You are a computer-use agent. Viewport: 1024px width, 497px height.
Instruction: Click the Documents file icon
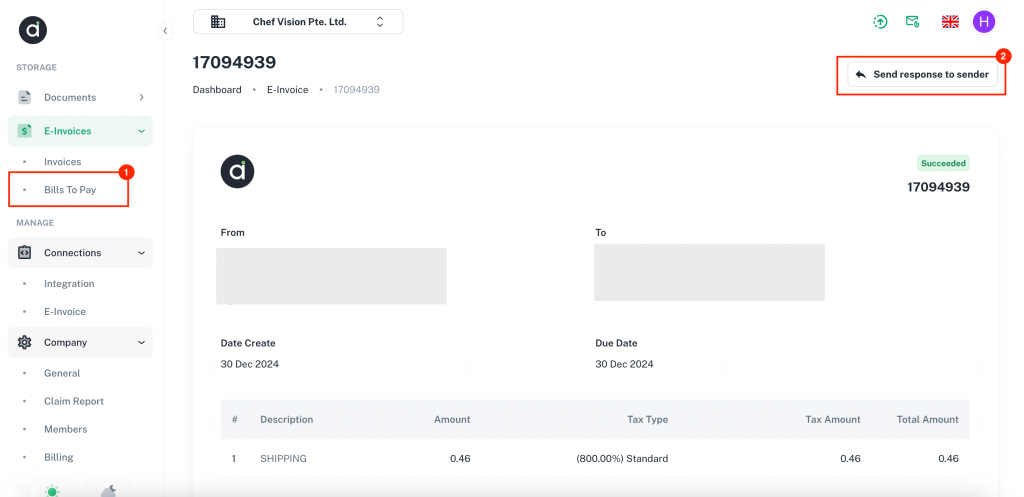point(24,97)
